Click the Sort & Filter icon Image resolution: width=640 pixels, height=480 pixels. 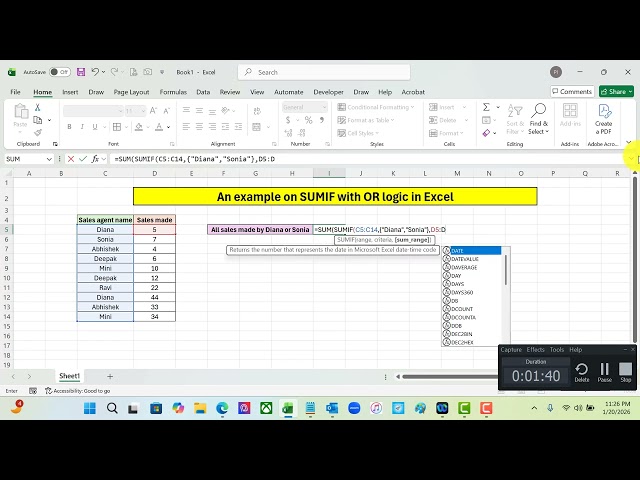point(515,119)
